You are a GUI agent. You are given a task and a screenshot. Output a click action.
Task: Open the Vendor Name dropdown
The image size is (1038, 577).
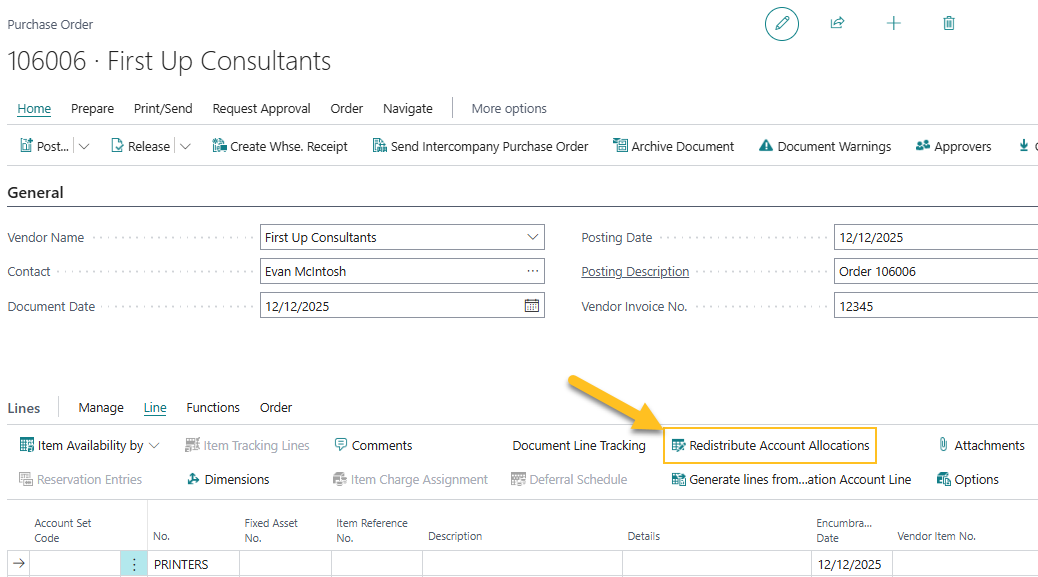point(531,237)
